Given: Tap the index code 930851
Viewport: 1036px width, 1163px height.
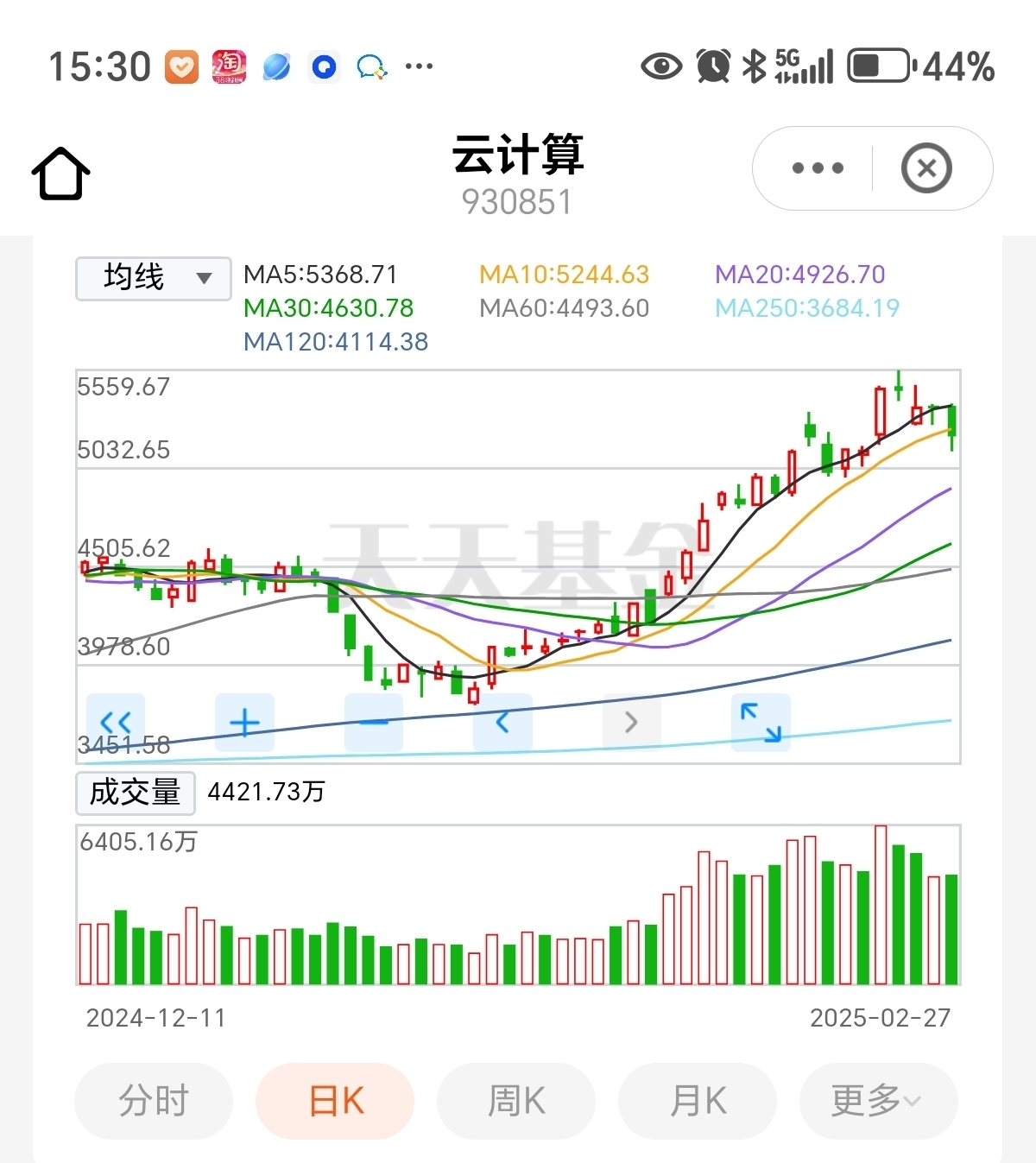Looking at the screenshot, I should pos(517,202).
